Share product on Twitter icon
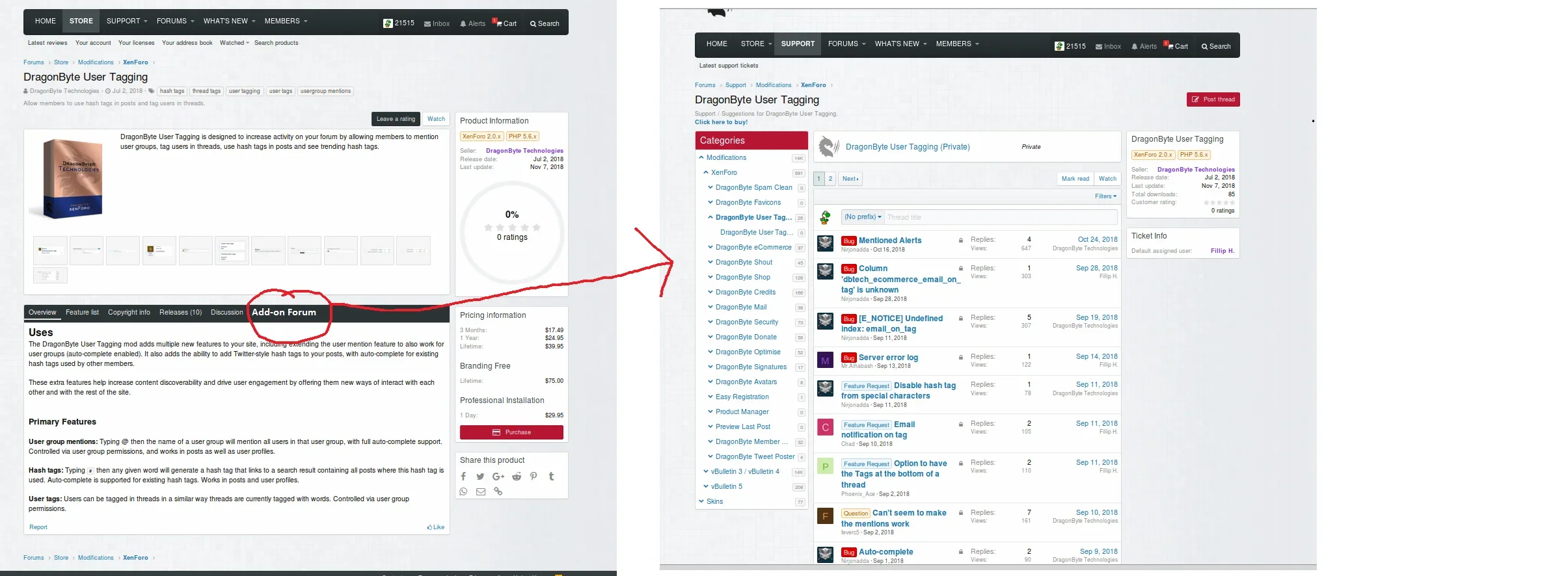The height and width of the screenshot is (576, 1568). pyautogui.click(x=480, y=477)
